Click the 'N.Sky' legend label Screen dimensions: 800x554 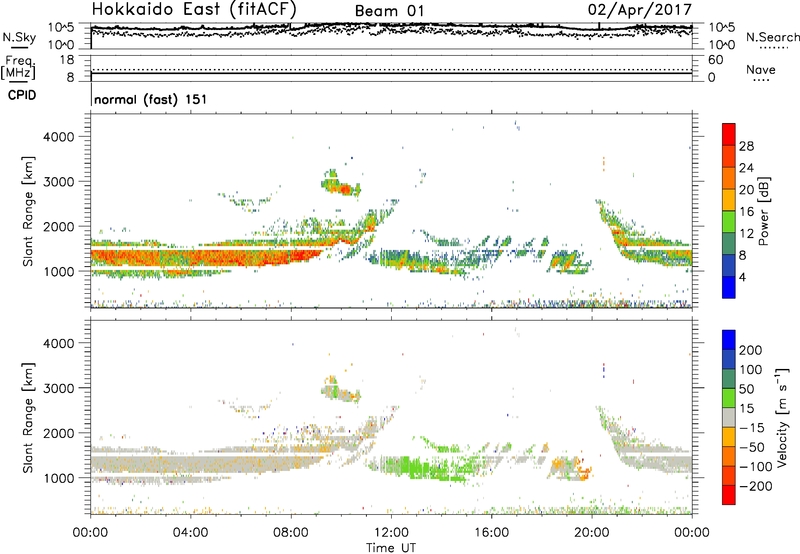(19, 37)
